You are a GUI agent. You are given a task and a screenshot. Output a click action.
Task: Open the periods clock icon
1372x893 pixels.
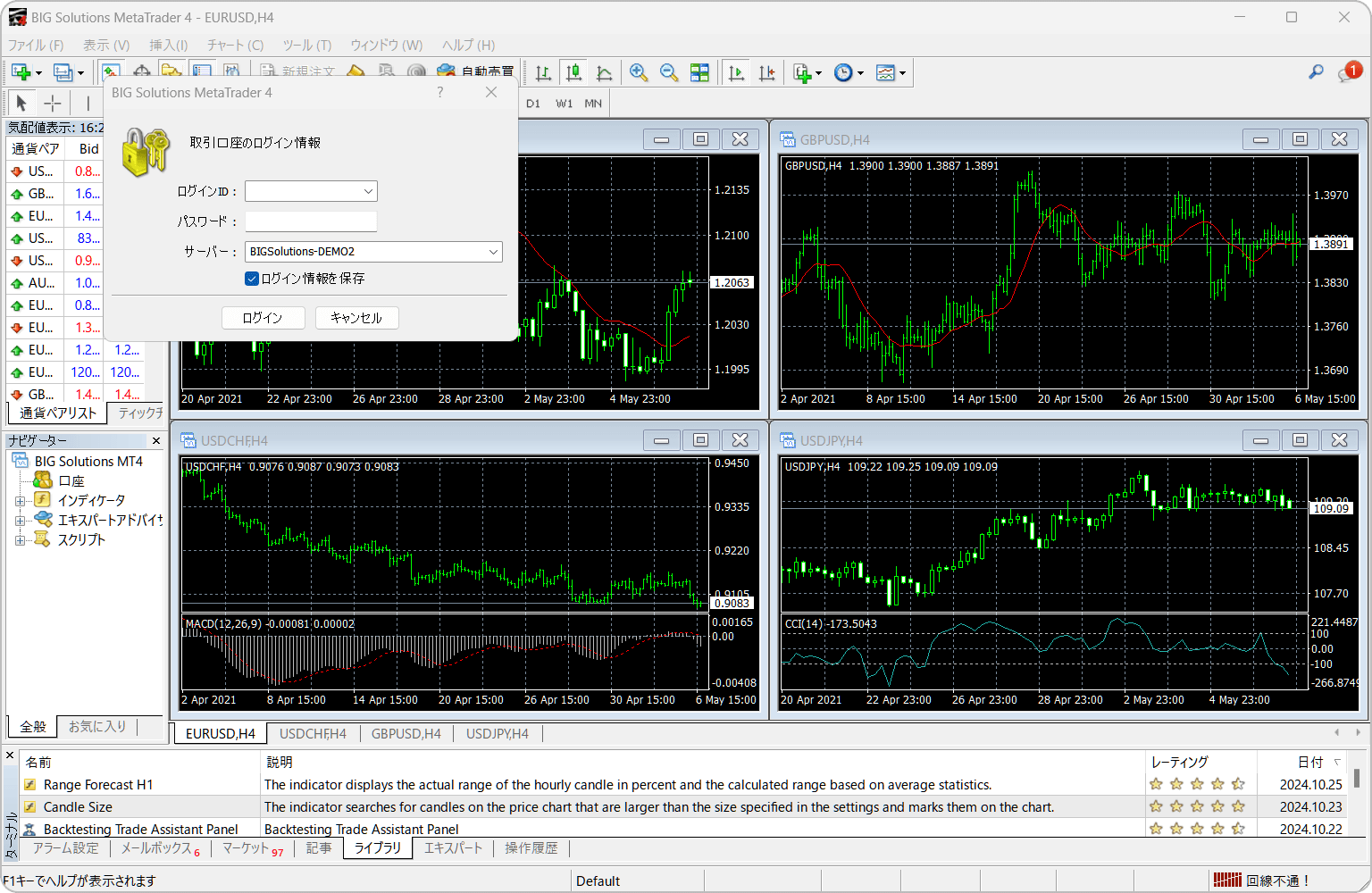click(x=843, y=72)
